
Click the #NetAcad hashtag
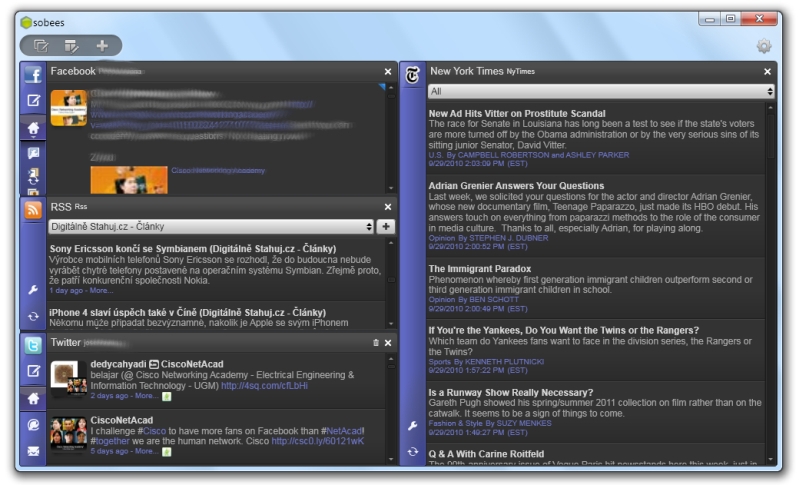[342, 431]
